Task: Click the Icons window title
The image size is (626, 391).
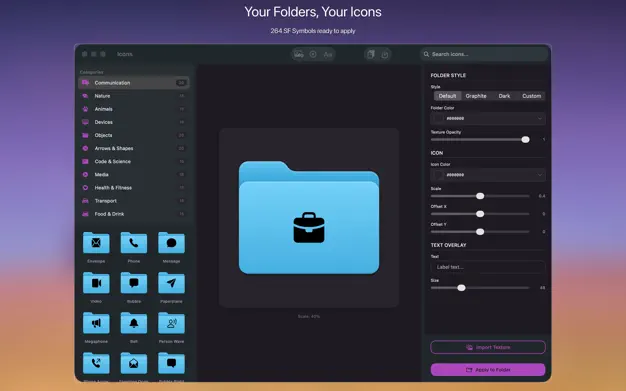Action: (125, 54)
